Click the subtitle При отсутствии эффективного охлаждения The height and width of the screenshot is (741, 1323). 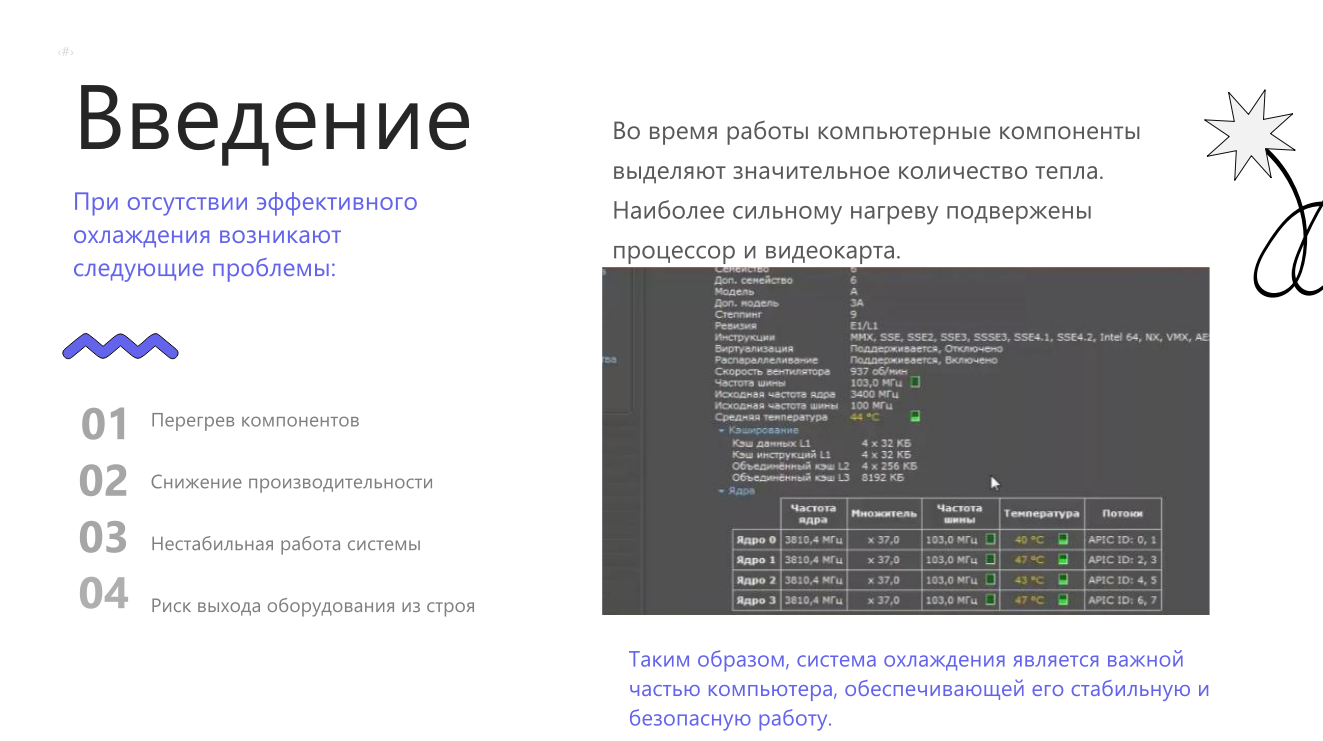(x=245, y=235)
